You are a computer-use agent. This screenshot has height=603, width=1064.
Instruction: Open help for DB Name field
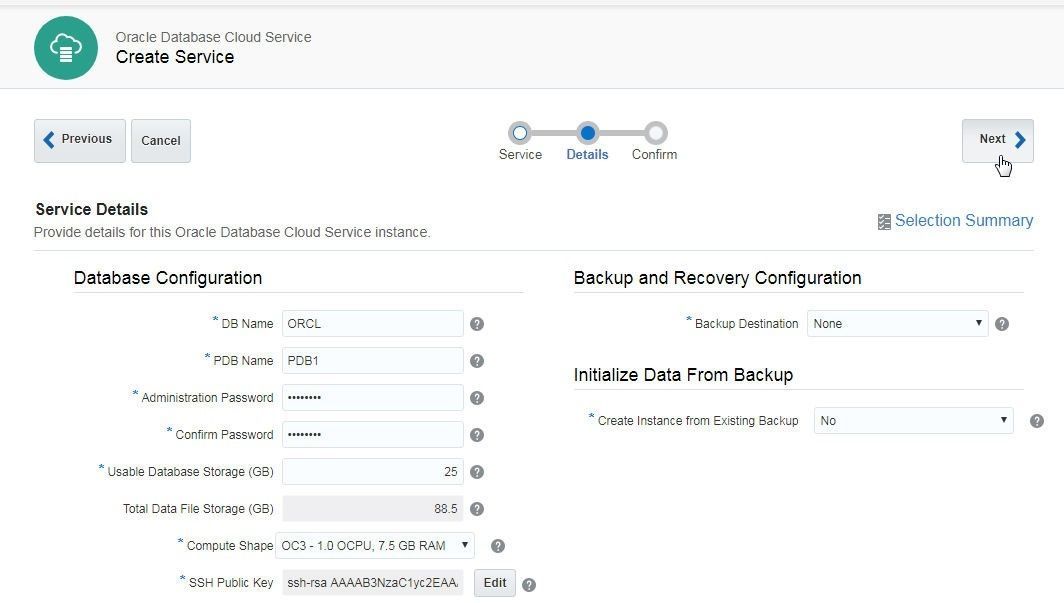point(477,324)
